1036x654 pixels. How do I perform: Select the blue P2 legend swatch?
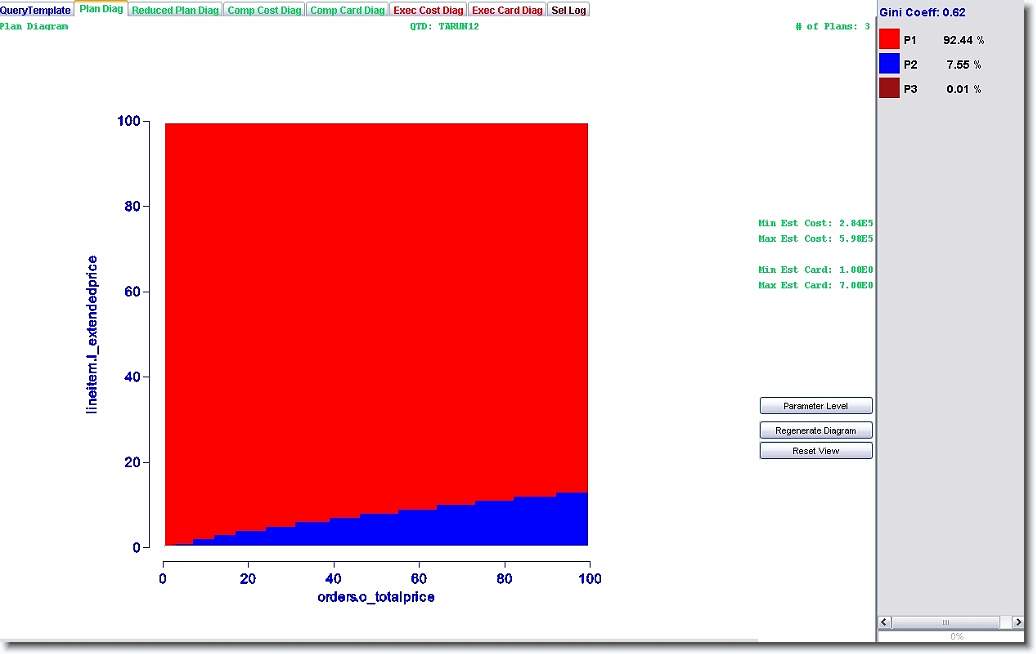point(889,64)
